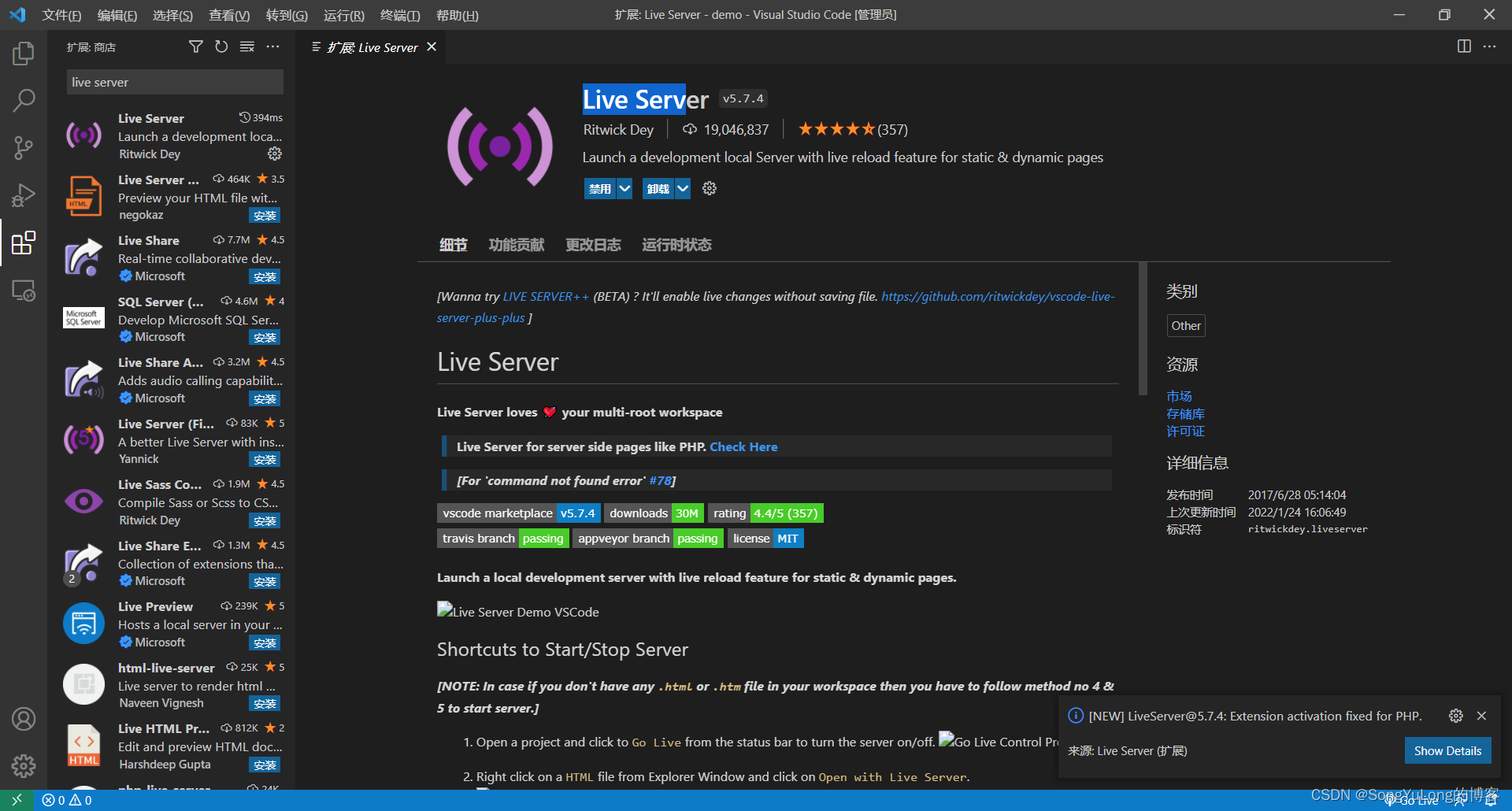
Task: Open the Accounts icon in activity bar
Action: click(24, 719)
